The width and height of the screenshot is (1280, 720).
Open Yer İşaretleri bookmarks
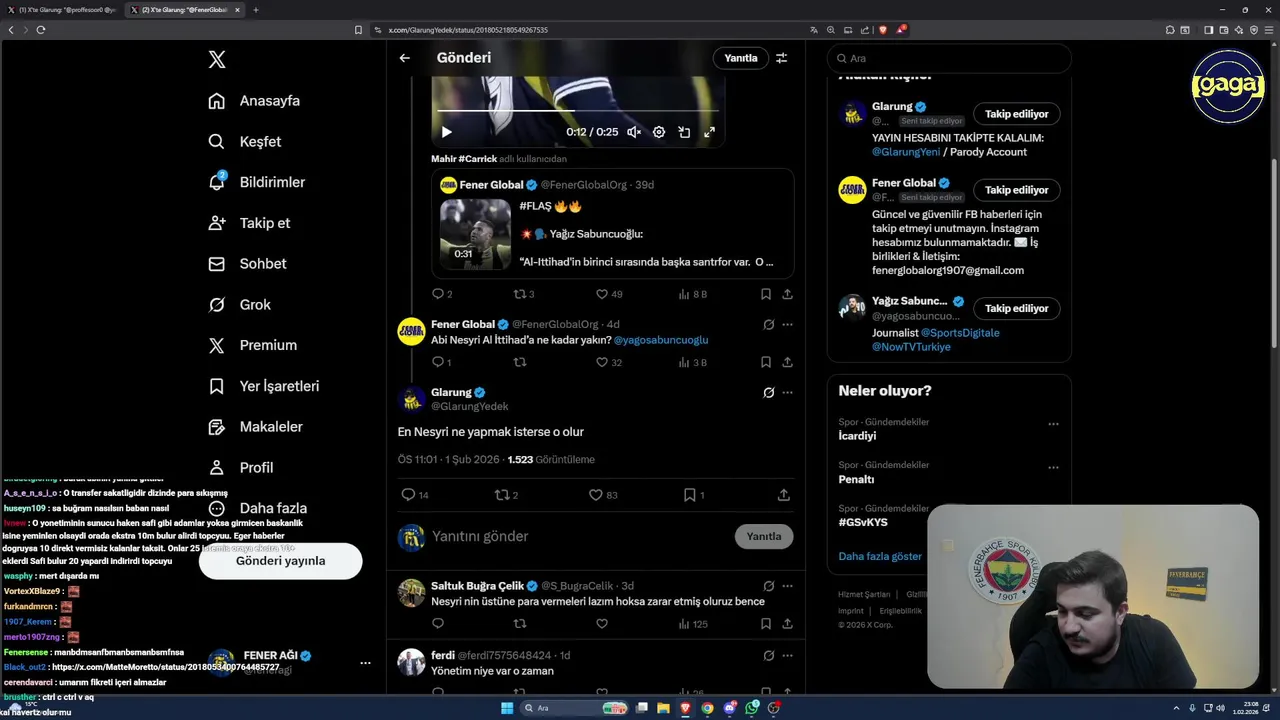pos(263,386)
